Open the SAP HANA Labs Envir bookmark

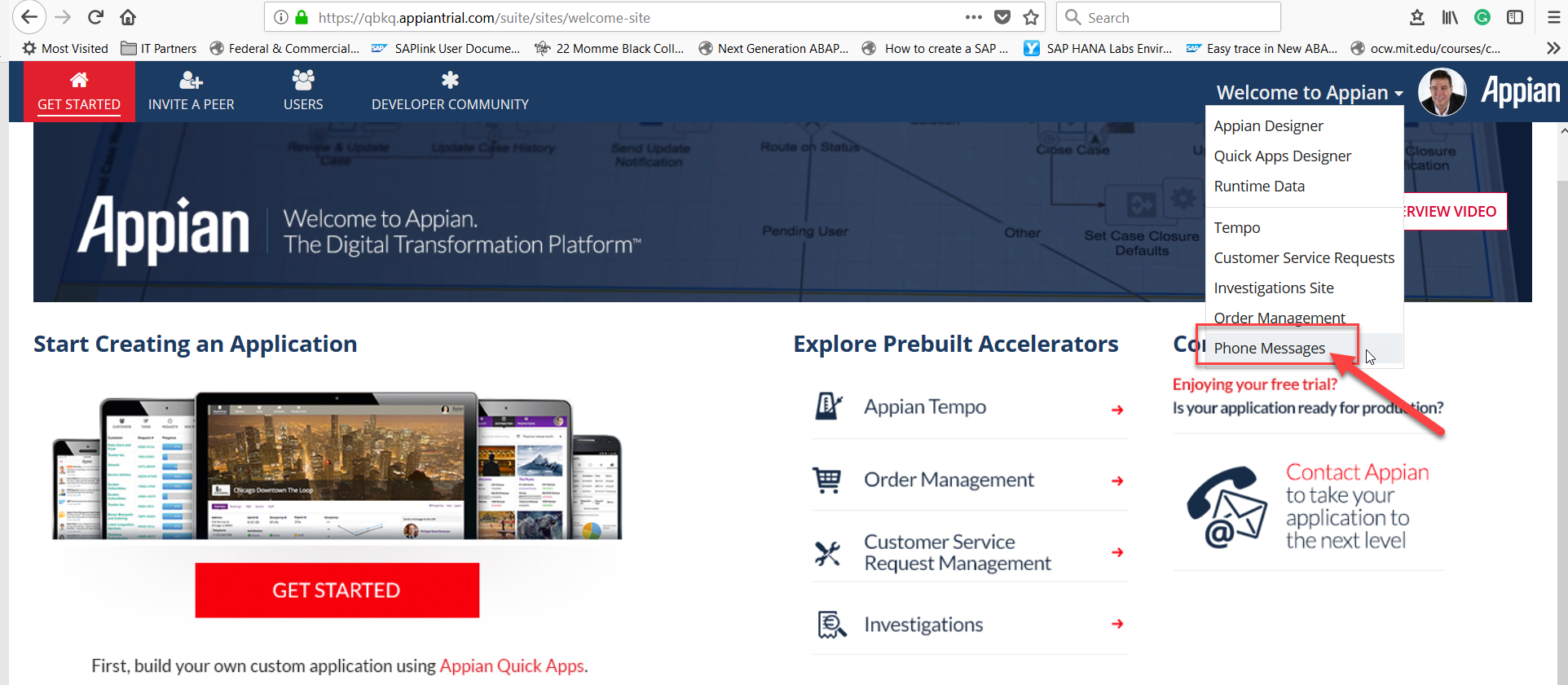pos(1099,48)
